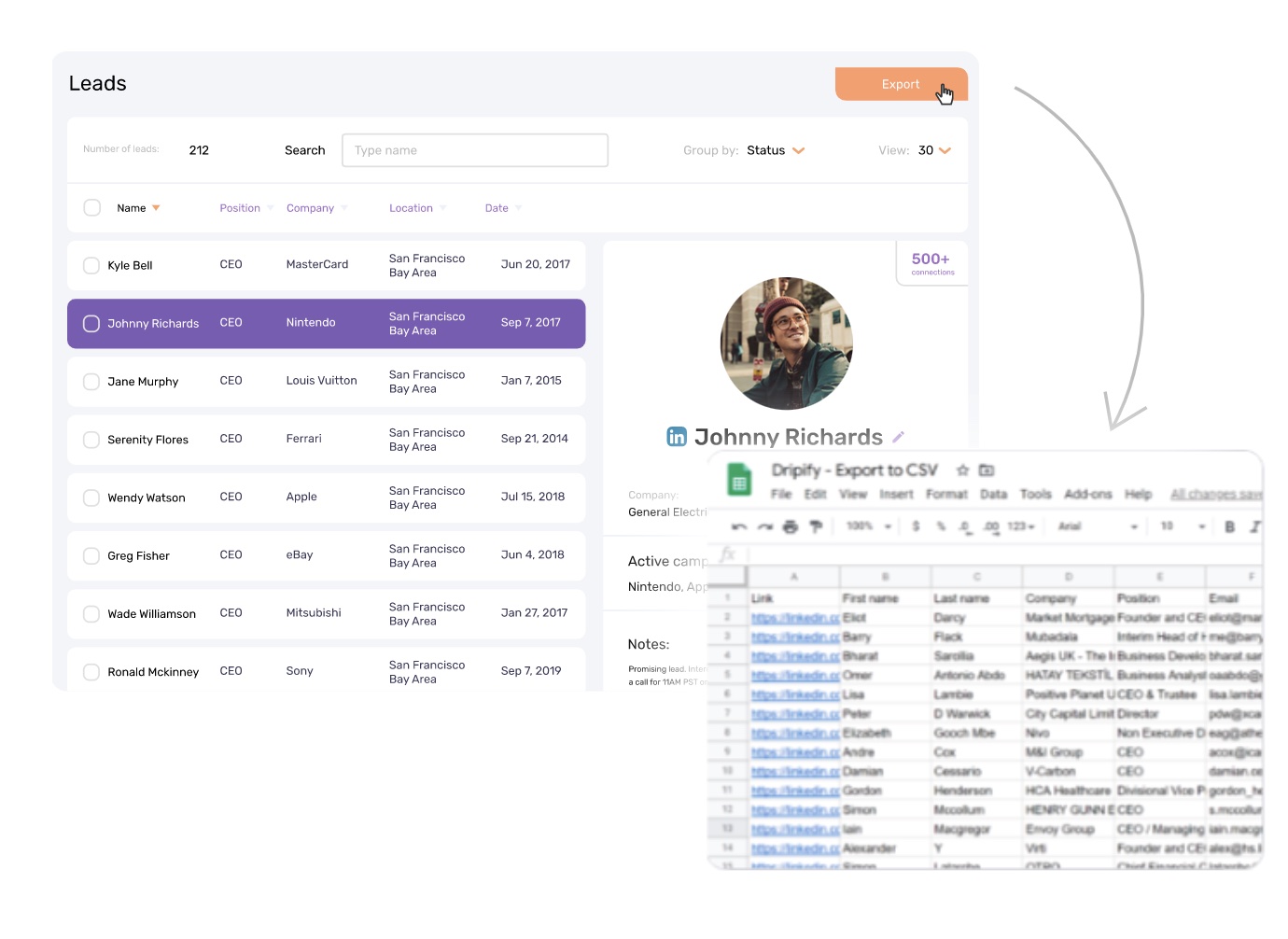Check the box for Ronald Mckinney
Image resolution: width=1288 pixels, height=939 pixels.
click(x=91, y=671)
